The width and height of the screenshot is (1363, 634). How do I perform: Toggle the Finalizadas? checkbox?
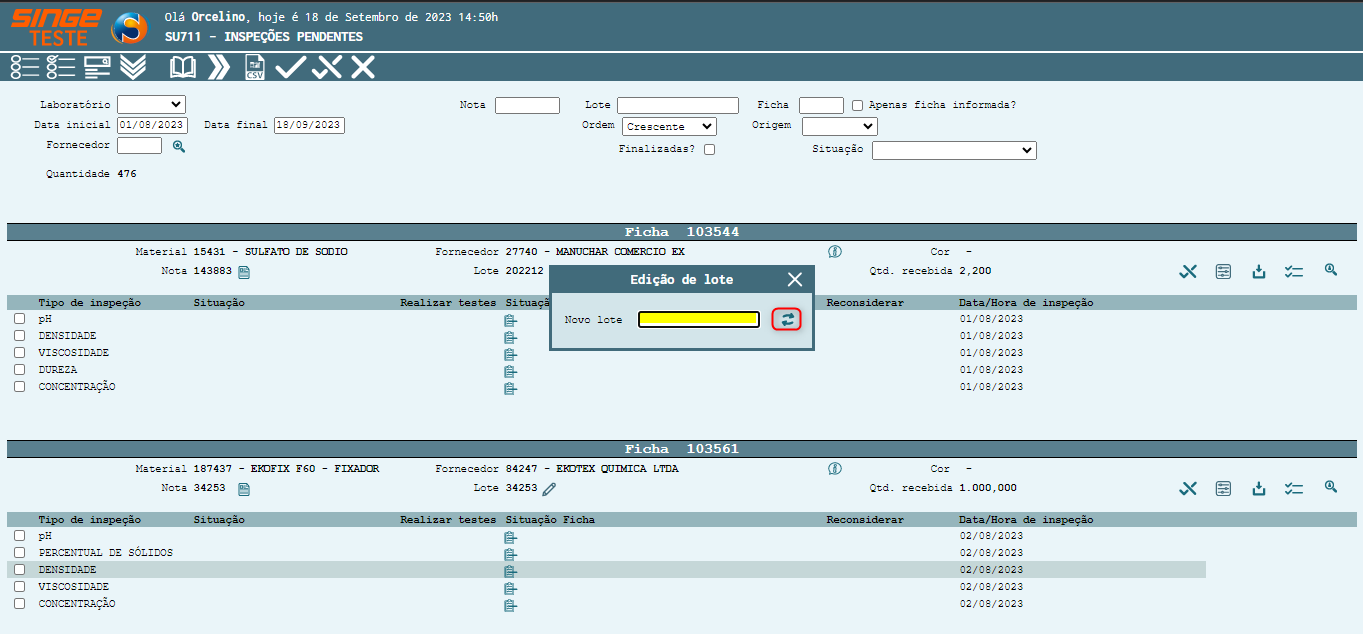pos(709,150)
